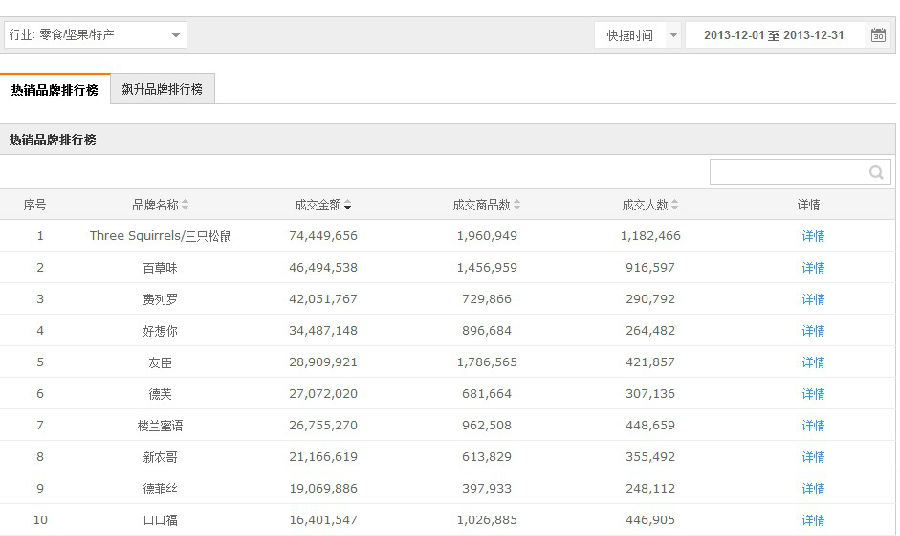Click the 详情 column header

(x=809, y=204)
